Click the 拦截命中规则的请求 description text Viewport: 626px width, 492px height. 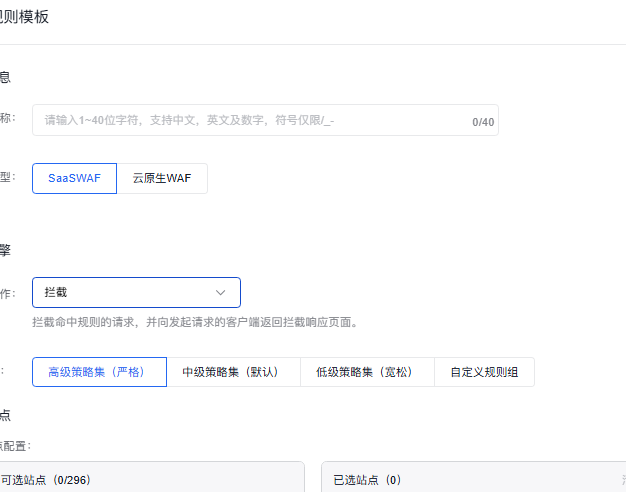(195, 322)
